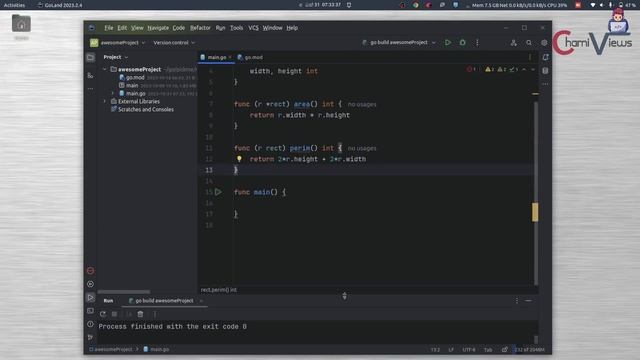Toggle the Run tool window stripe icon

coord(91,298)
